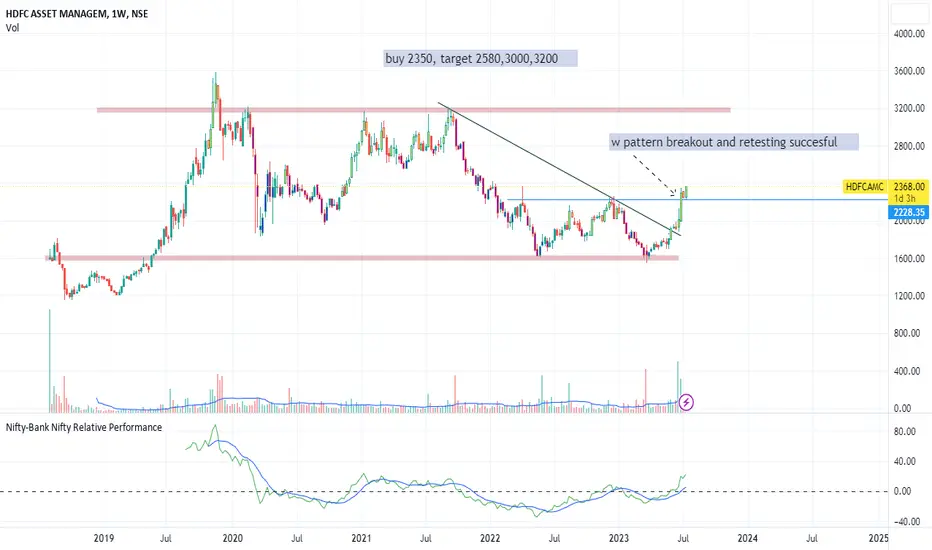This screenshot has height=550, width=932.
Task: Click the 2021 time axis label
Action: coord(361,538)
